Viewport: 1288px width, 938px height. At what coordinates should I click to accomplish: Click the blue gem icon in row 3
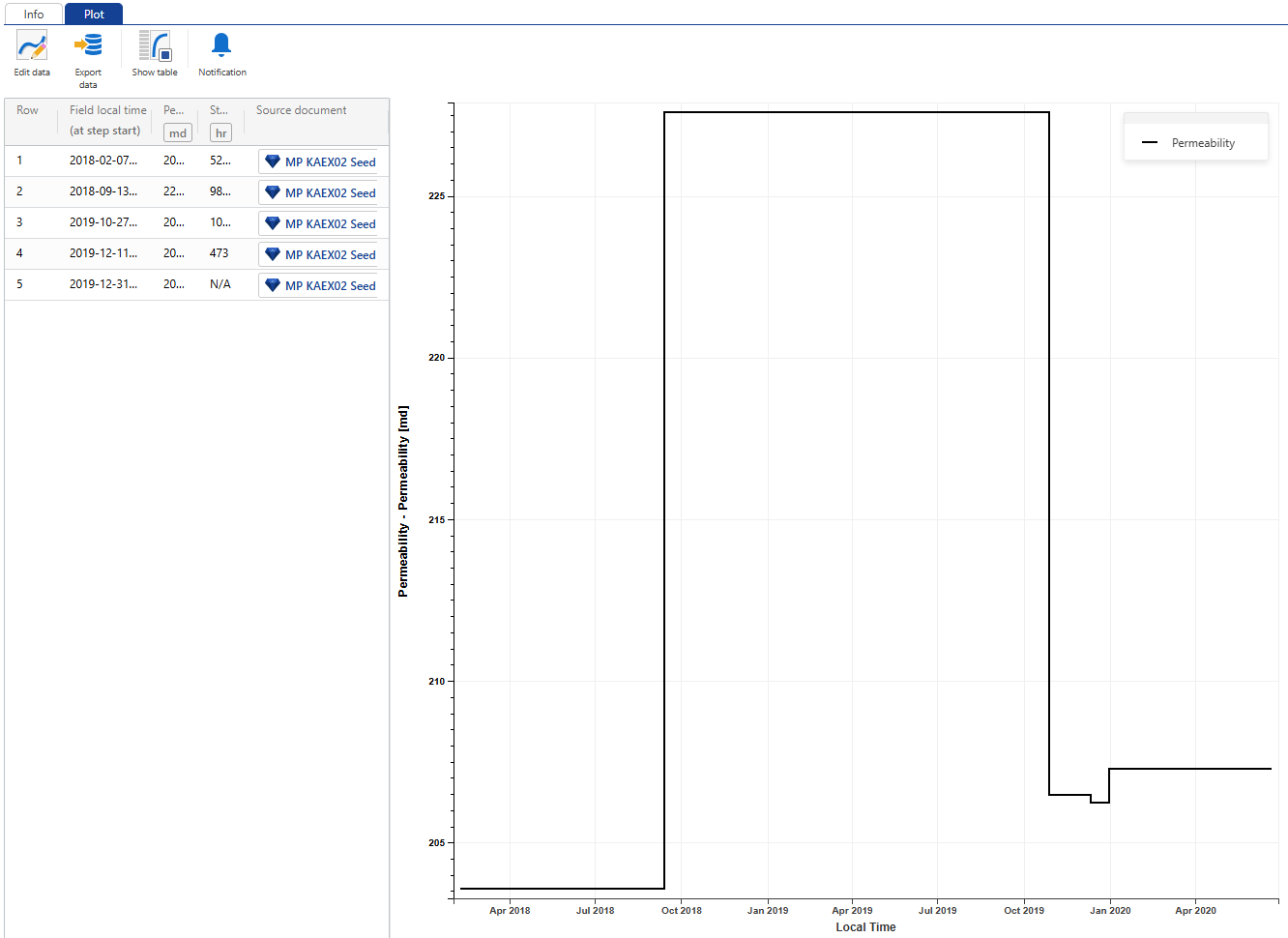point(273,223)
